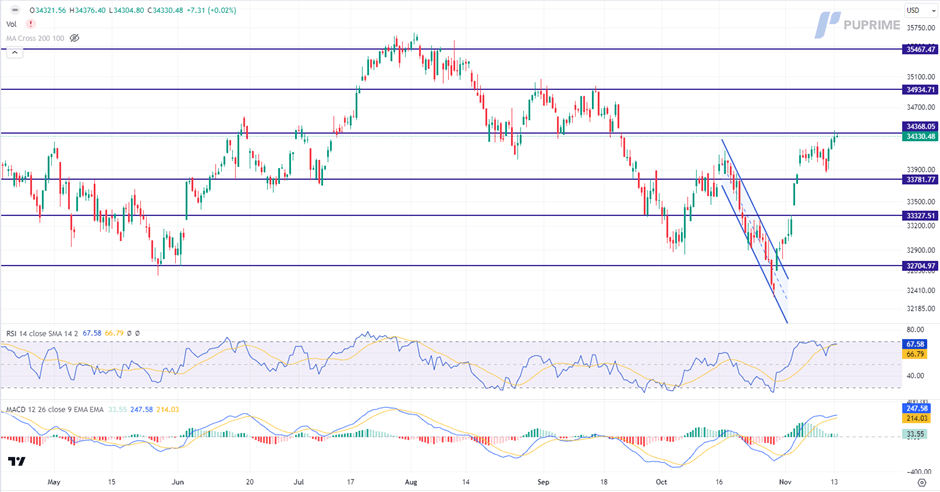The width and height of the screenshot is (940, 492).
Task: Click the low price value L34304.80
Action: [x=126, y=10]
